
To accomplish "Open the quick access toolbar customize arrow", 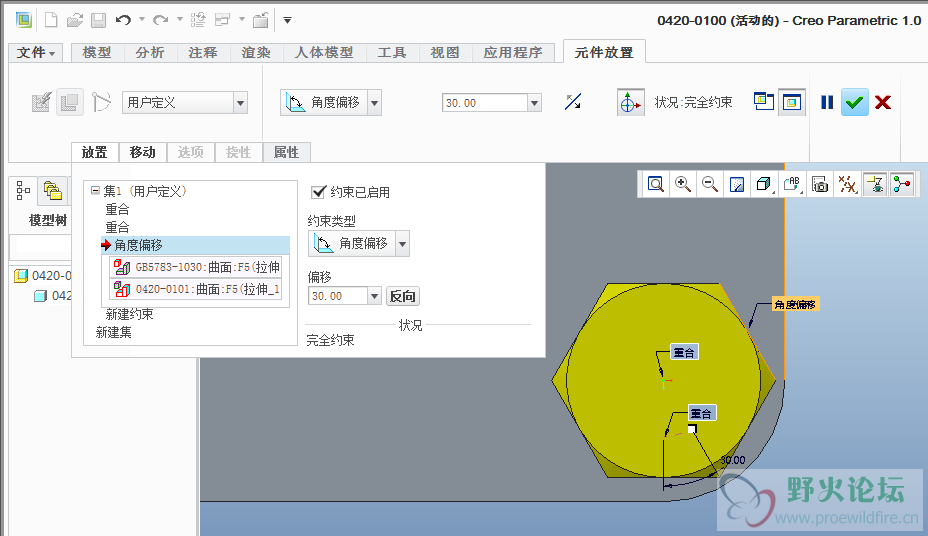I will [288, 20].
